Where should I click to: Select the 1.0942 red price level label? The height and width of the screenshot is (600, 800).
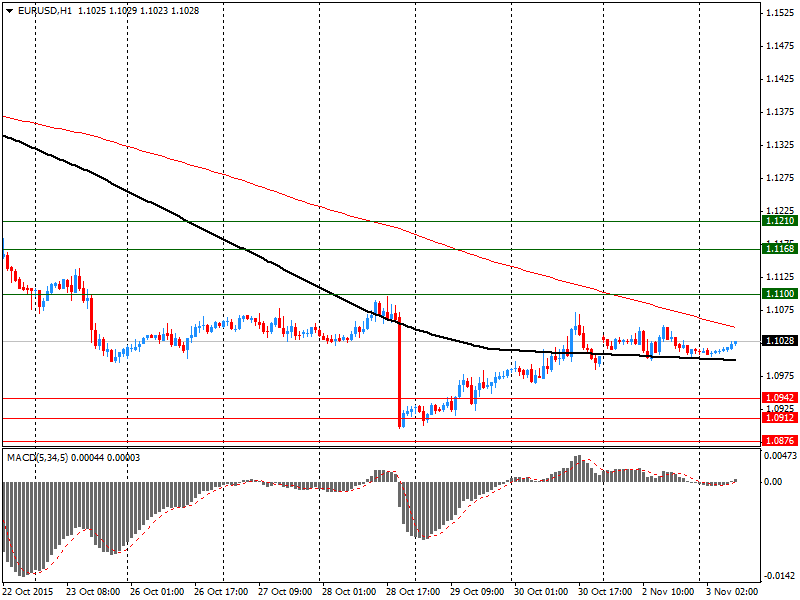pyautogui.click(x=780, y=398)
